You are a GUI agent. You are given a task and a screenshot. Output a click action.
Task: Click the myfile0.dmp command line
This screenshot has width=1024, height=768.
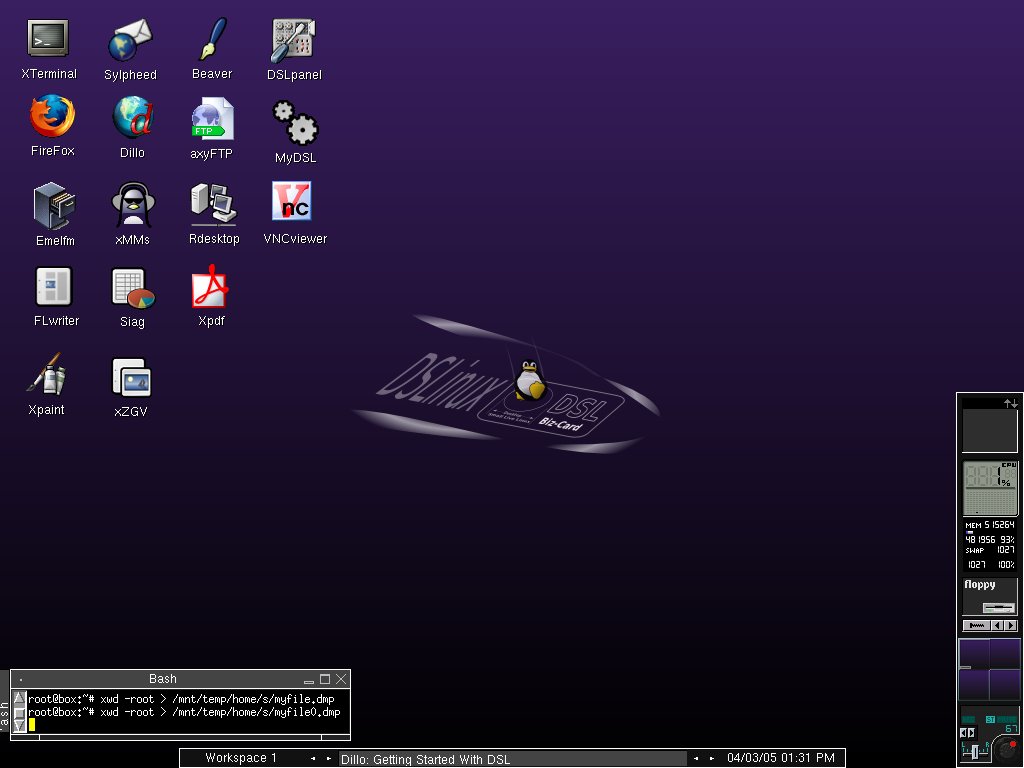[x=184, y=712]
